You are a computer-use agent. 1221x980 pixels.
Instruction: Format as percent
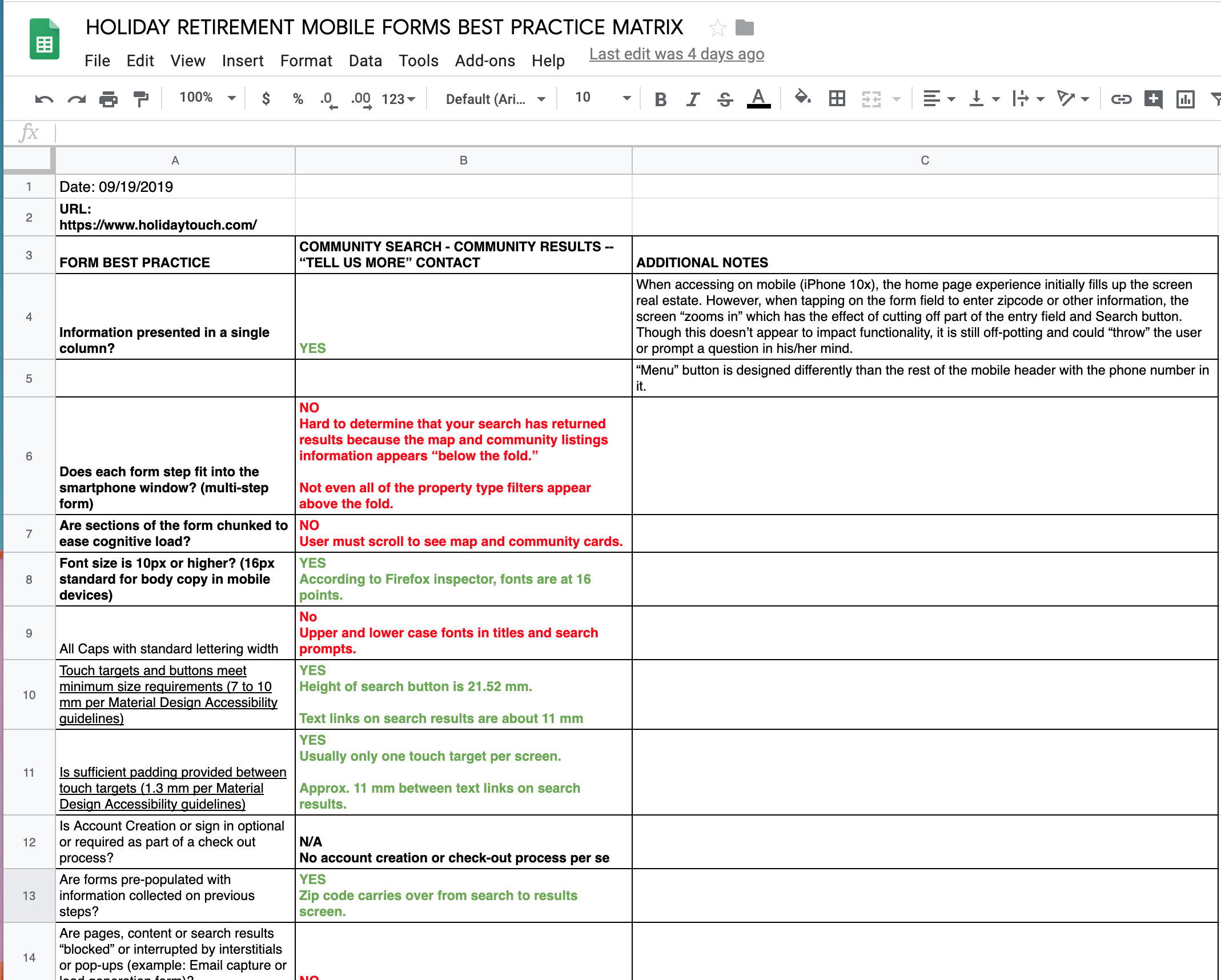point(298,98)
